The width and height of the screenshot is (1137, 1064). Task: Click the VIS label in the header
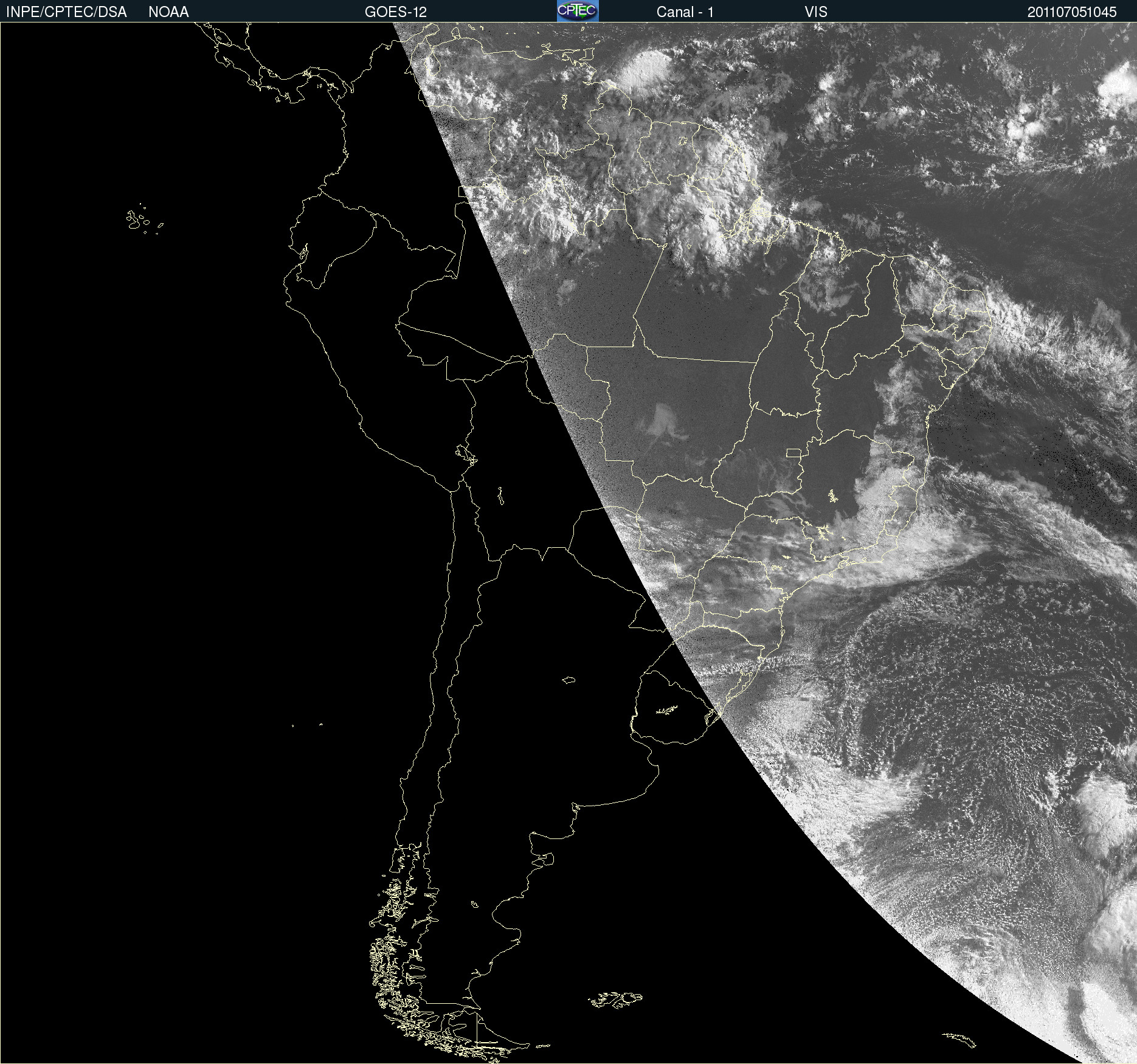(816, 12)
